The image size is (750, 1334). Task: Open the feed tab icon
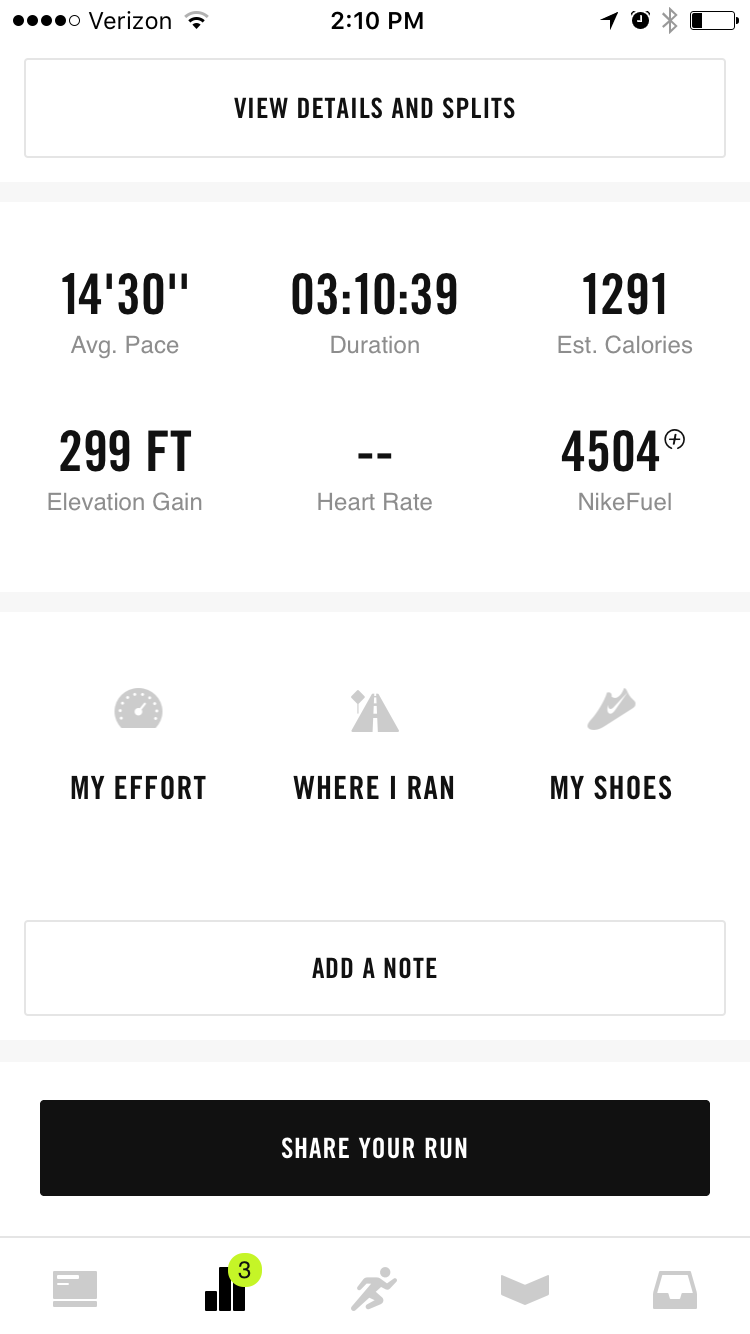(x=75, y=1288)
